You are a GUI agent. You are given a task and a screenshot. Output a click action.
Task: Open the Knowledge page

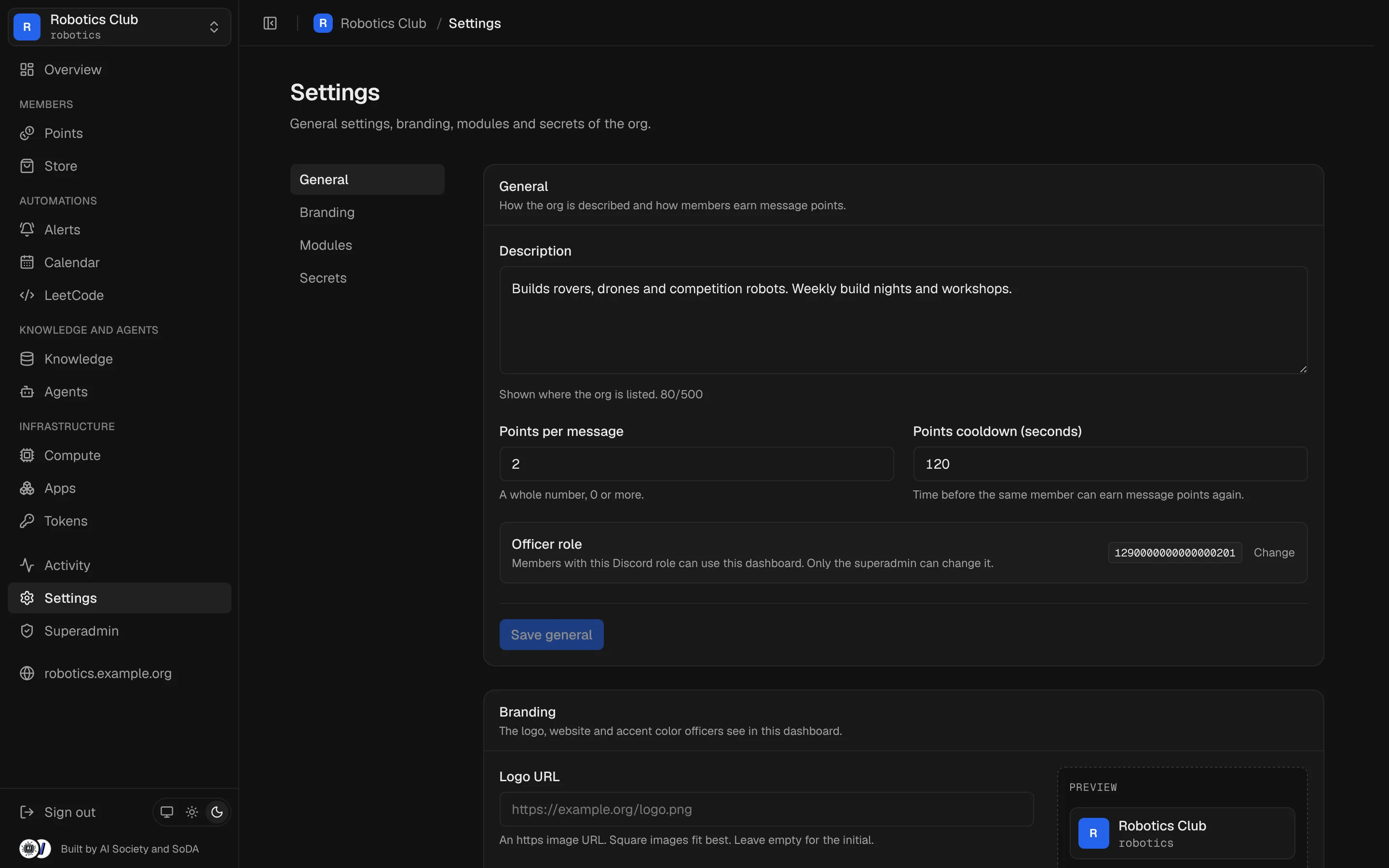coord(120,359)
